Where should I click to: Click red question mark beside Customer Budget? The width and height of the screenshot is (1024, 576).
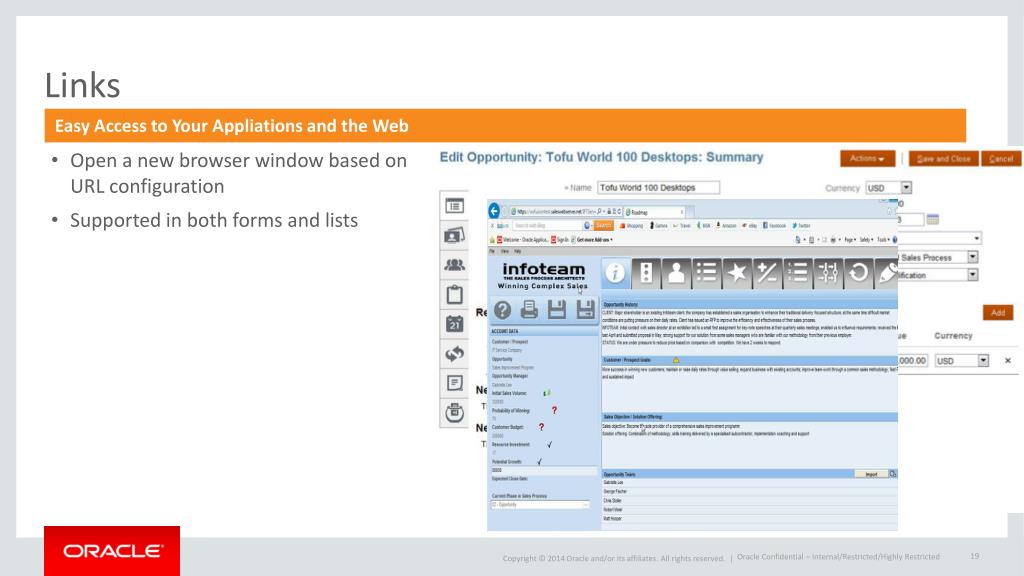[x=541, y=427]
